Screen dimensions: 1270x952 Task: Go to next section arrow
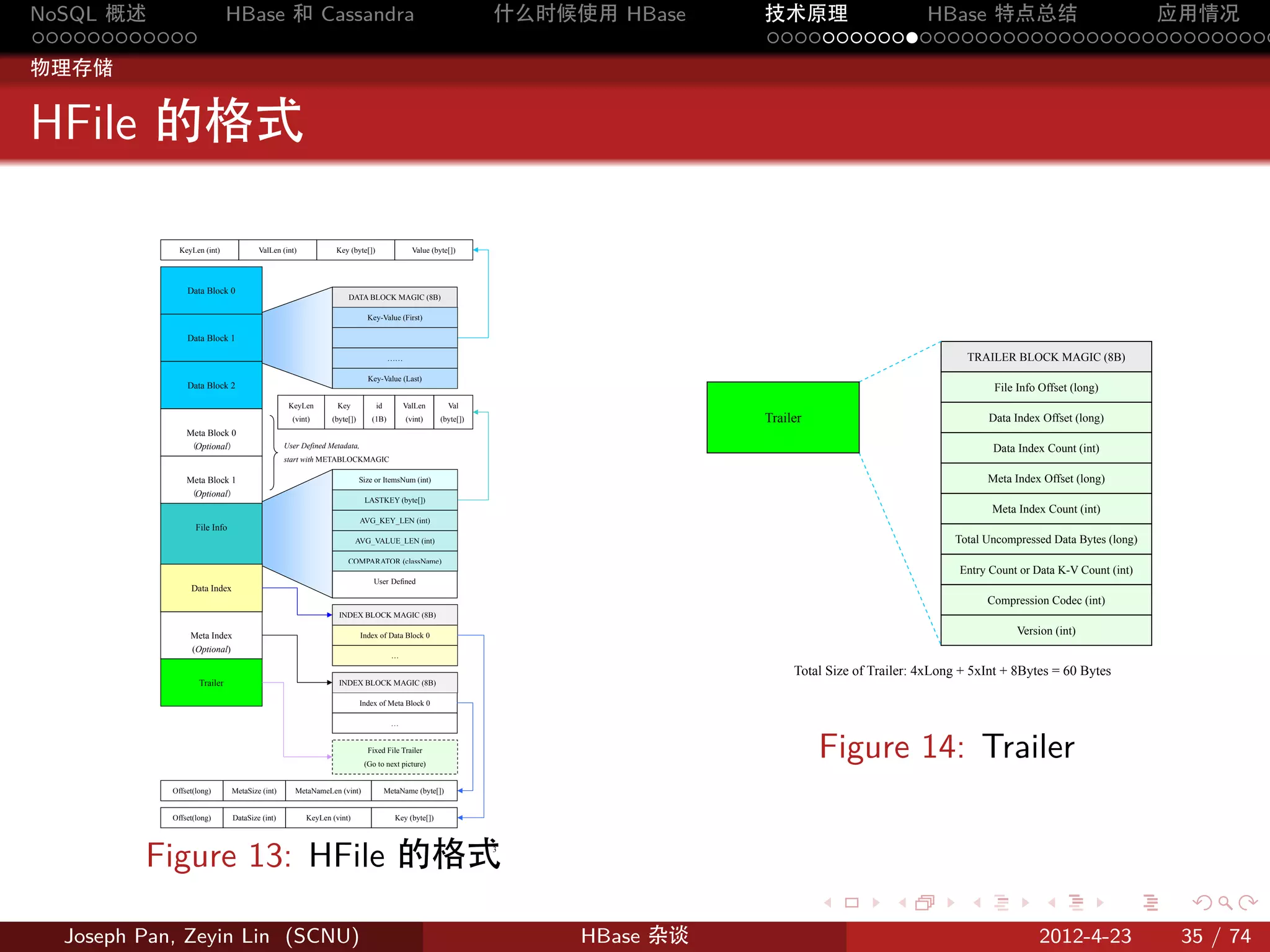(x=1100, y=902)
